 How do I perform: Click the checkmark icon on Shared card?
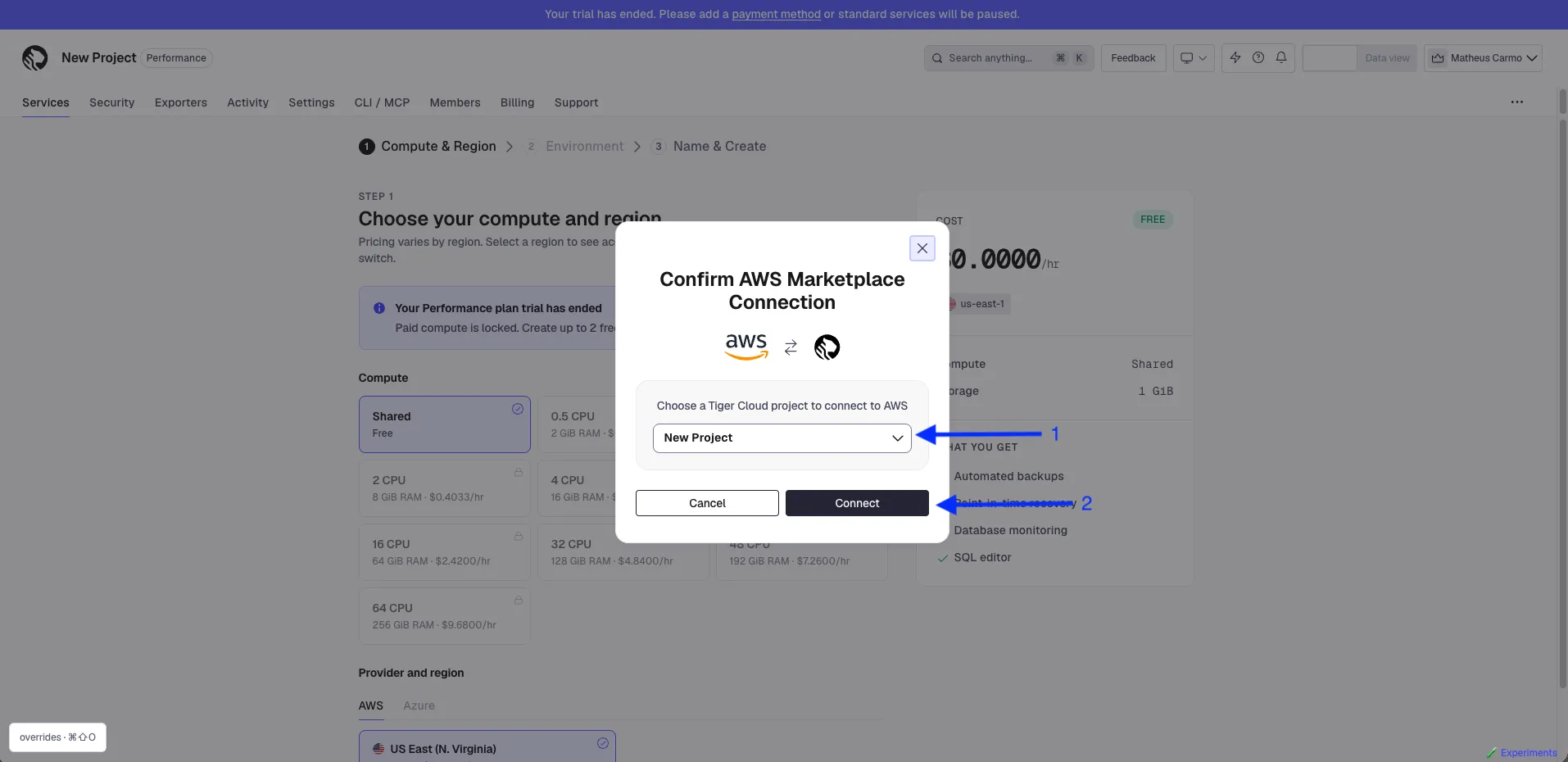(x=518, y=409)
